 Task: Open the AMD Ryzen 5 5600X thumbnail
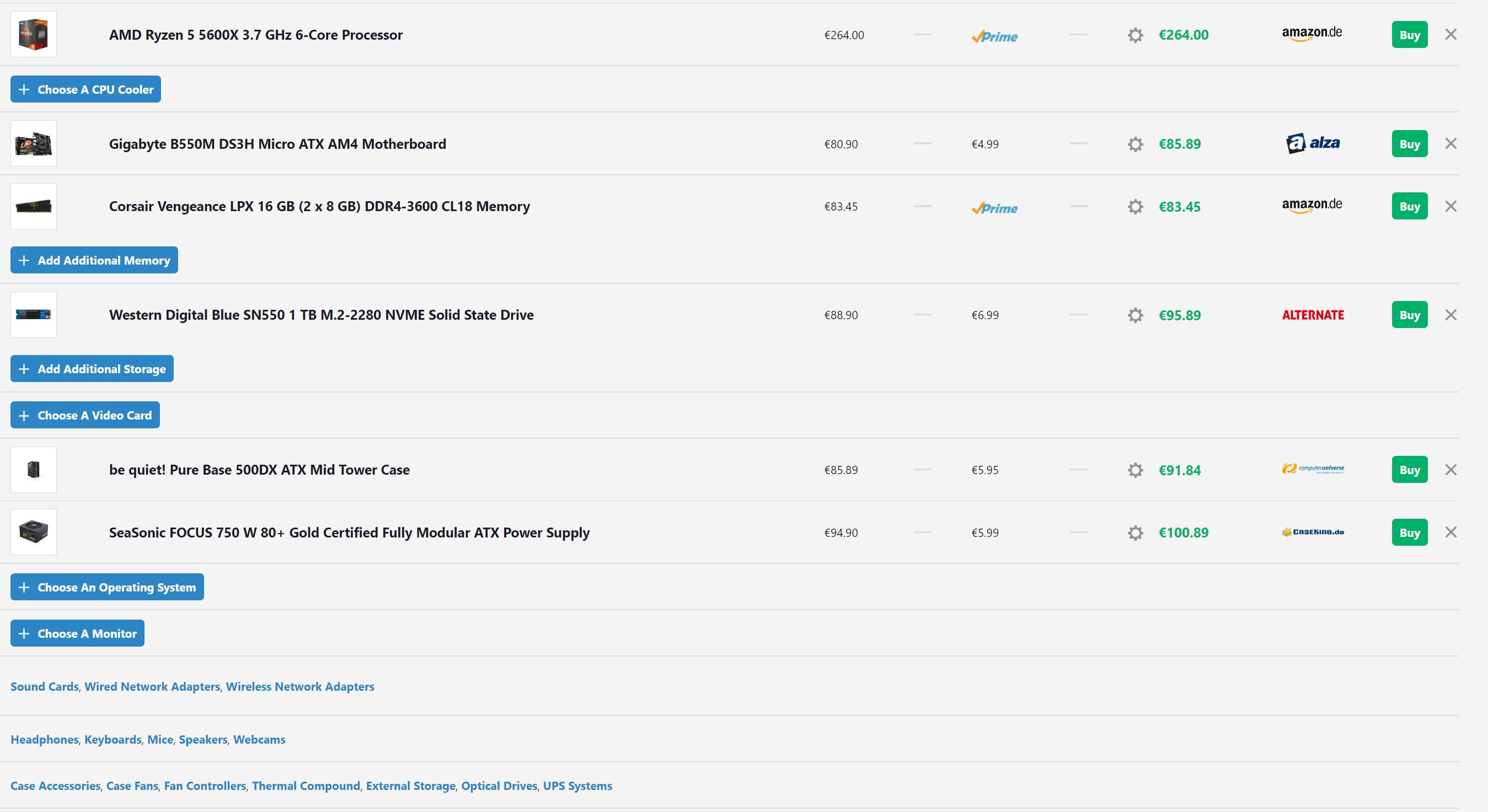click(34, 35)
